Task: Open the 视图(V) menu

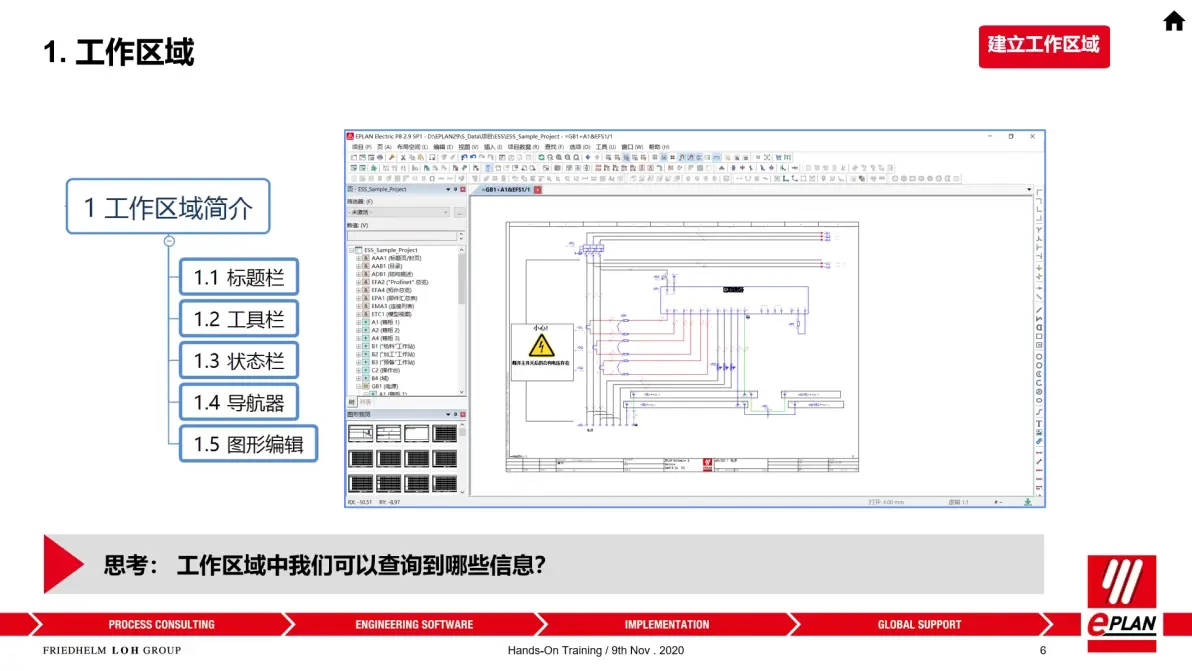Action: [468, 147]
